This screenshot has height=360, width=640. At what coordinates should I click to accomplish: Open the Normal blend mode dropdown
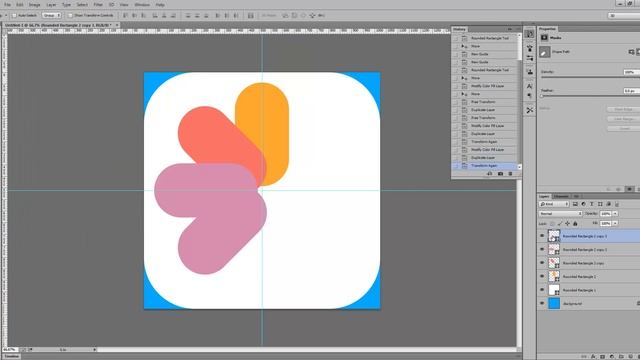coord(560,213)
